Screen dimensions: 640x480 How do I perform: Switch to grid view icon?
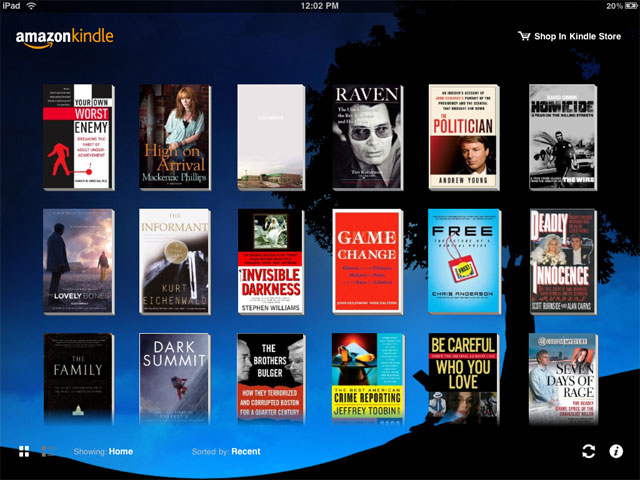(24, 451)
